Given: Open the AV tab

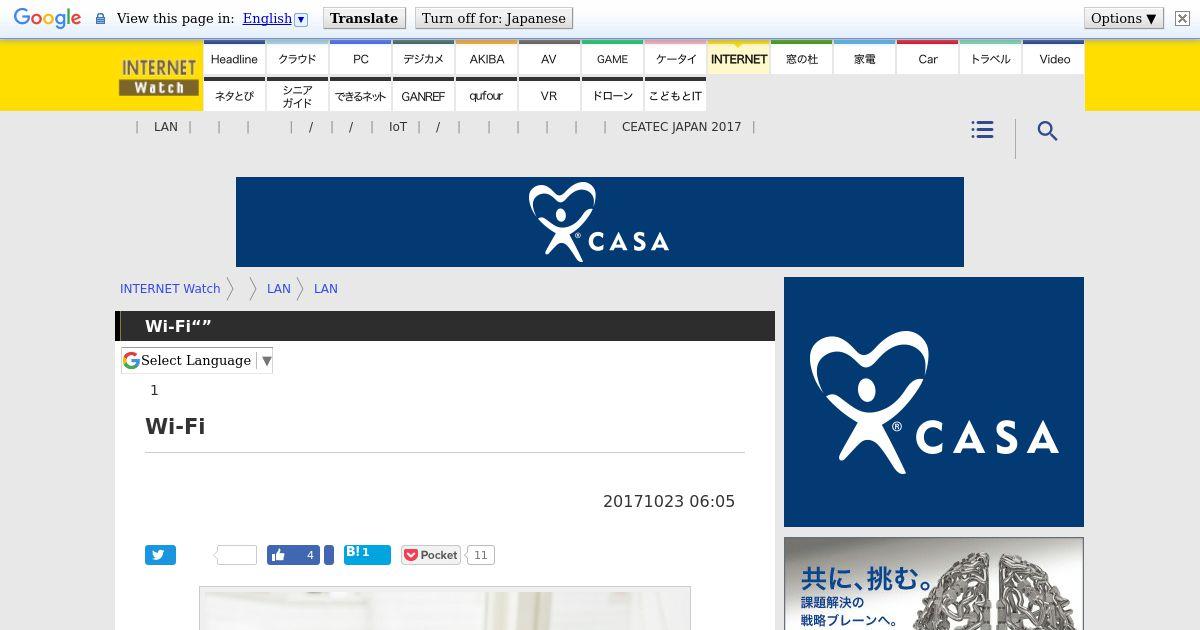Looking at the screenshot, I should (549, 58).
